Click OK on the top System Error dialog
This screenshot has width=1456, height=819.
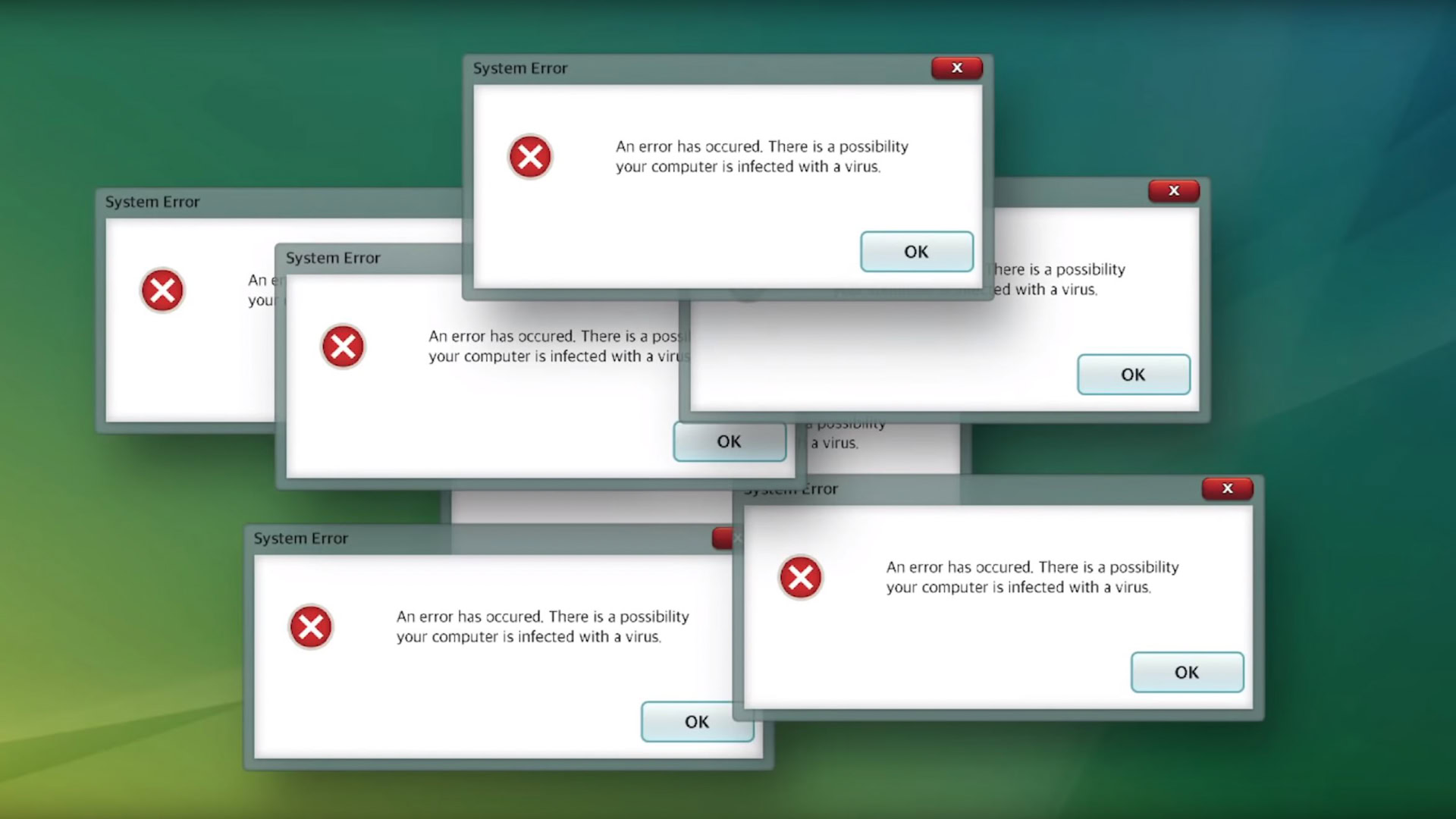(916, 252)
